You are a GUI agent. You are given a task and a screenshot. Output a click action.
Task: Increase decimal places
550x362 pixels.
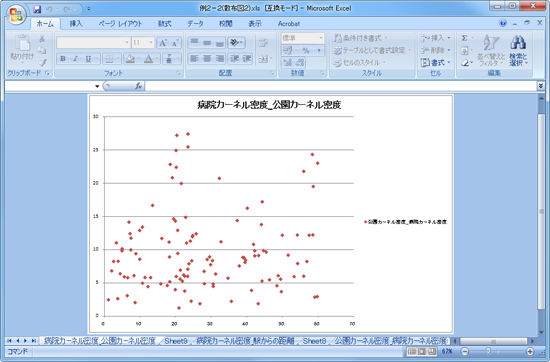(288, 63)
